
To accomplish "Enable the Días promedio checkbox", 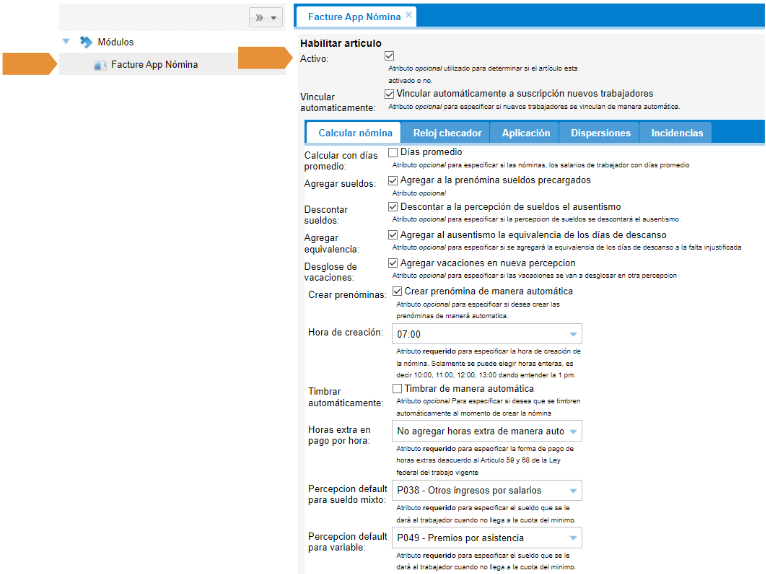I will [393, 152].
